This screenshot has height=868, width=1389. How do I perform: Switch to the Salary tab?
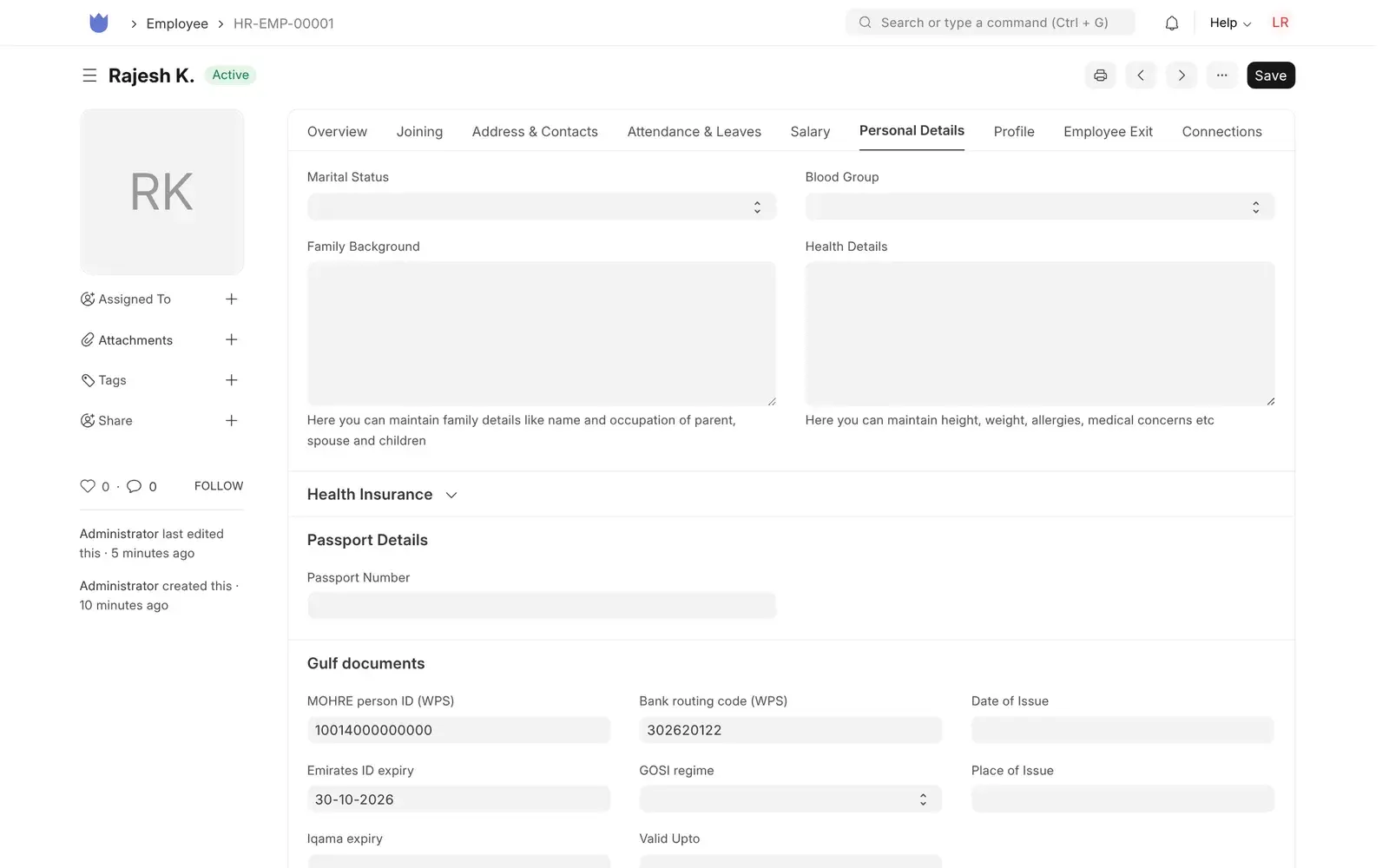coord(810,132)
